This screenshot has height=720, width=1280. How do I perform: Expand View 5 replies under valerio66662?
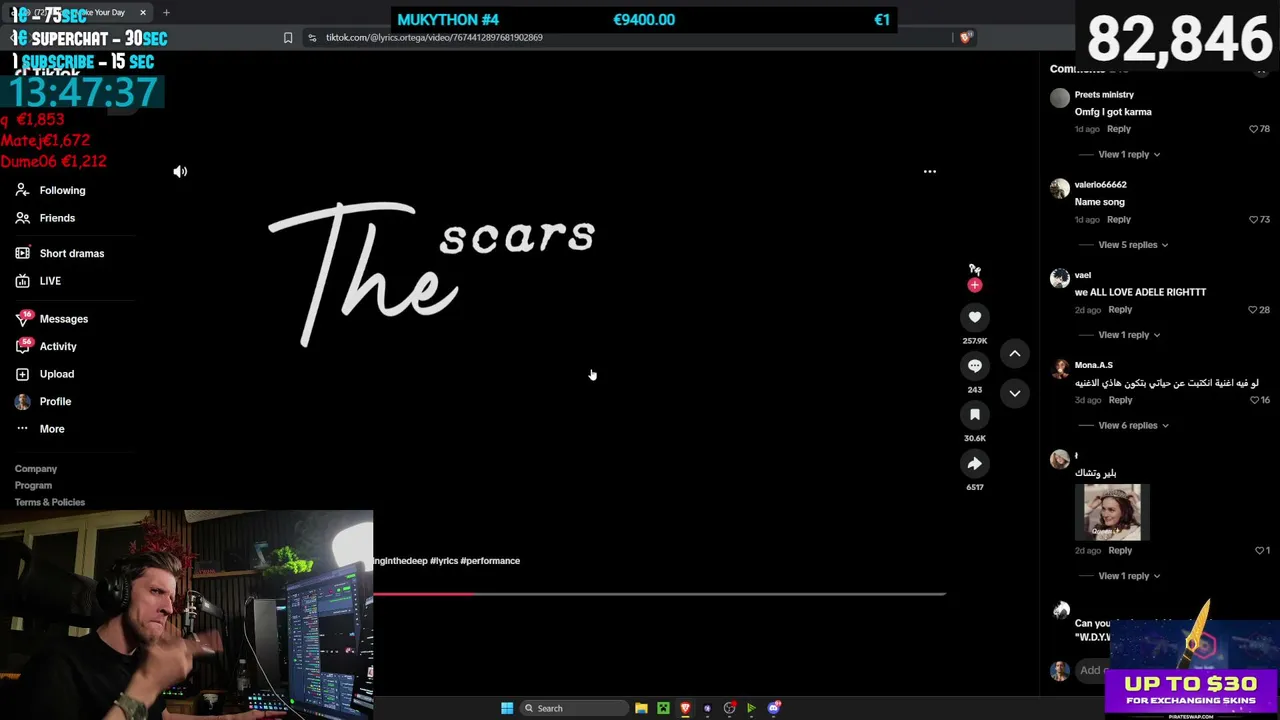pos(1133,245)
